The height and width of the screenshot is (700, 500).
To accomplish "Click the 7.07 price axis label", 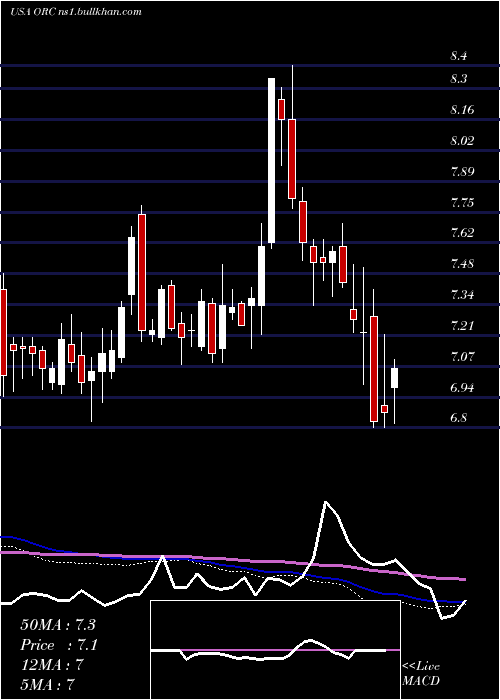I will tap(462, 357).
